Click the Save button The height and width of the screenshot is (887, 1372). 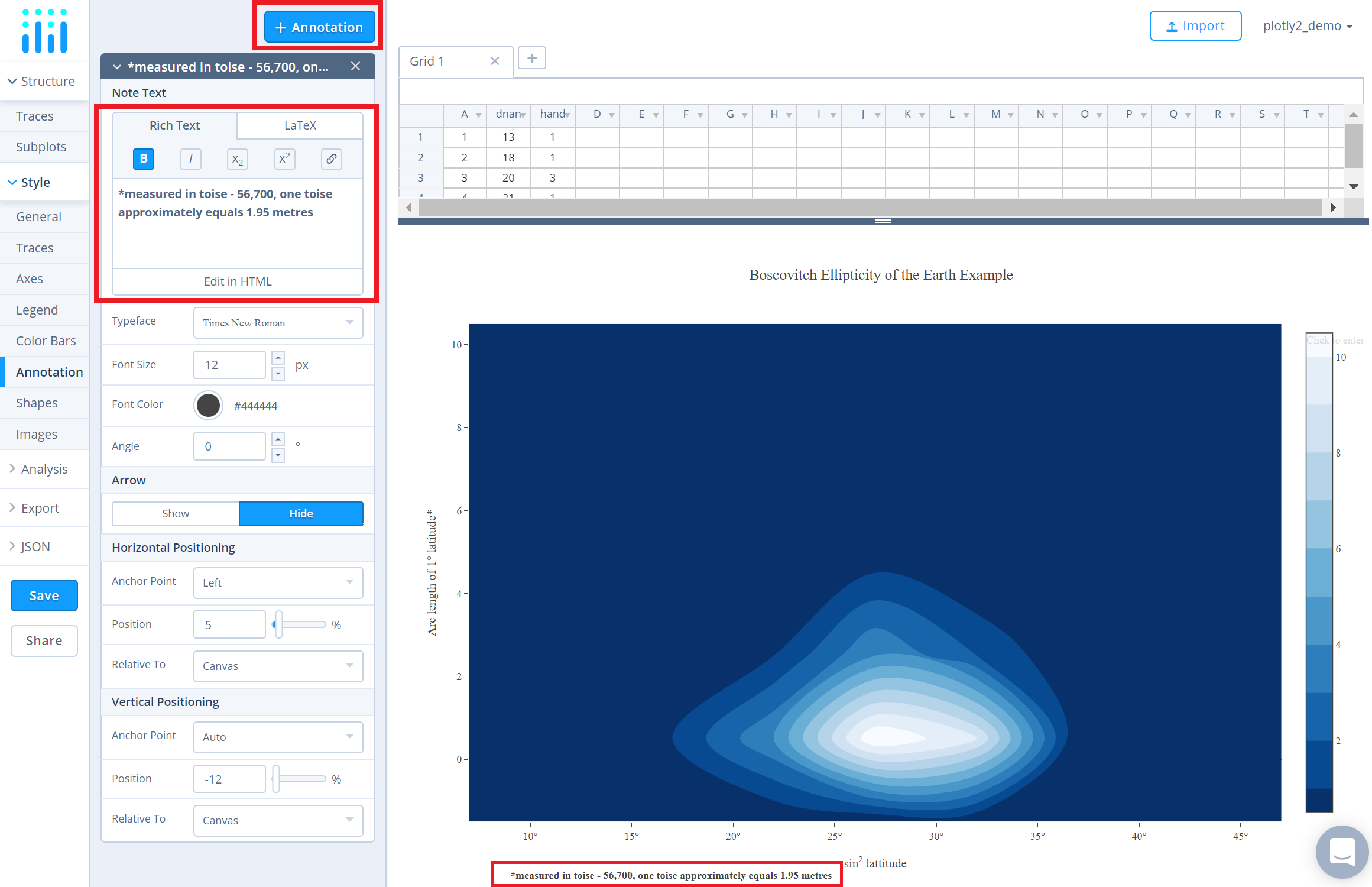(x=44, y=595)
